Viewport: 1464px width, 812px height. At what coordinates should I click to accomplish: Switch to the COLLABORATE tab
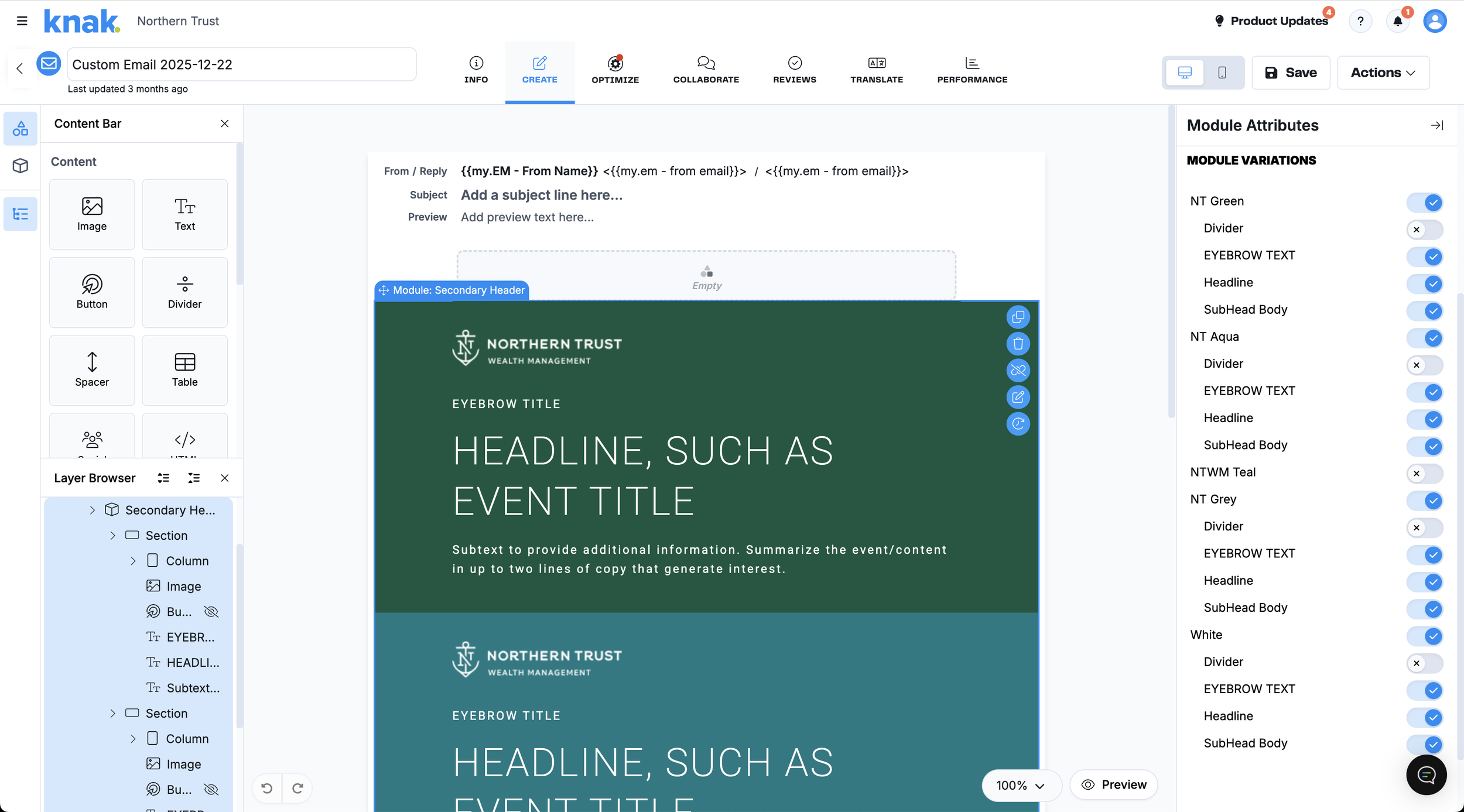[x=706, y=70]
